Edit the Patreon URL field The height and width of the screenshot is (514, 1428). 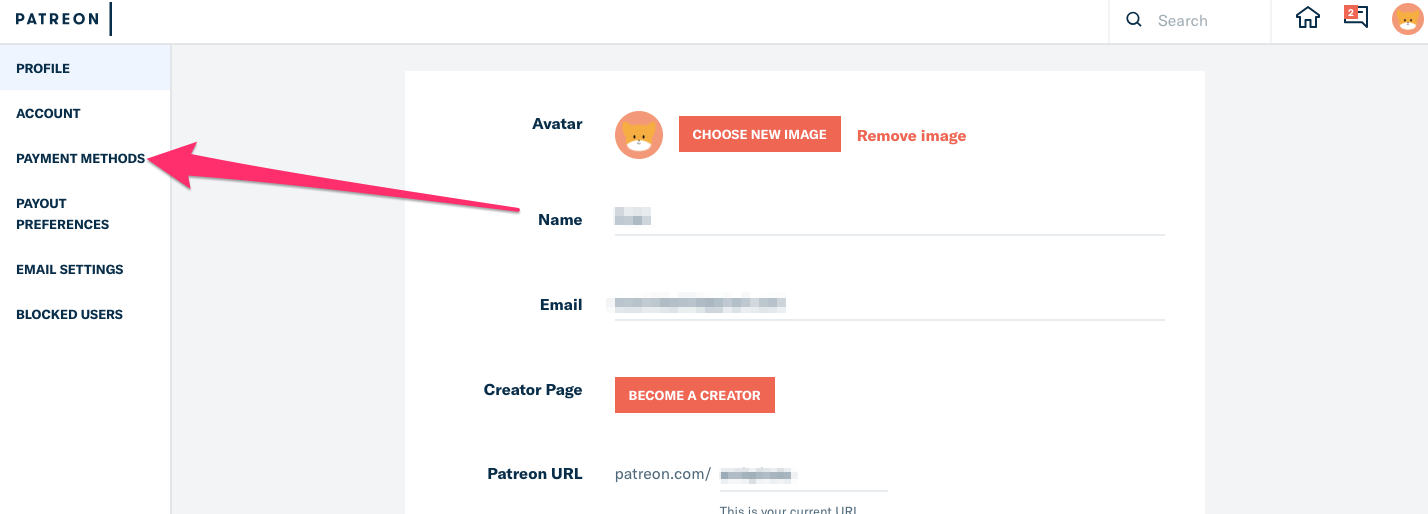point(802,475)
